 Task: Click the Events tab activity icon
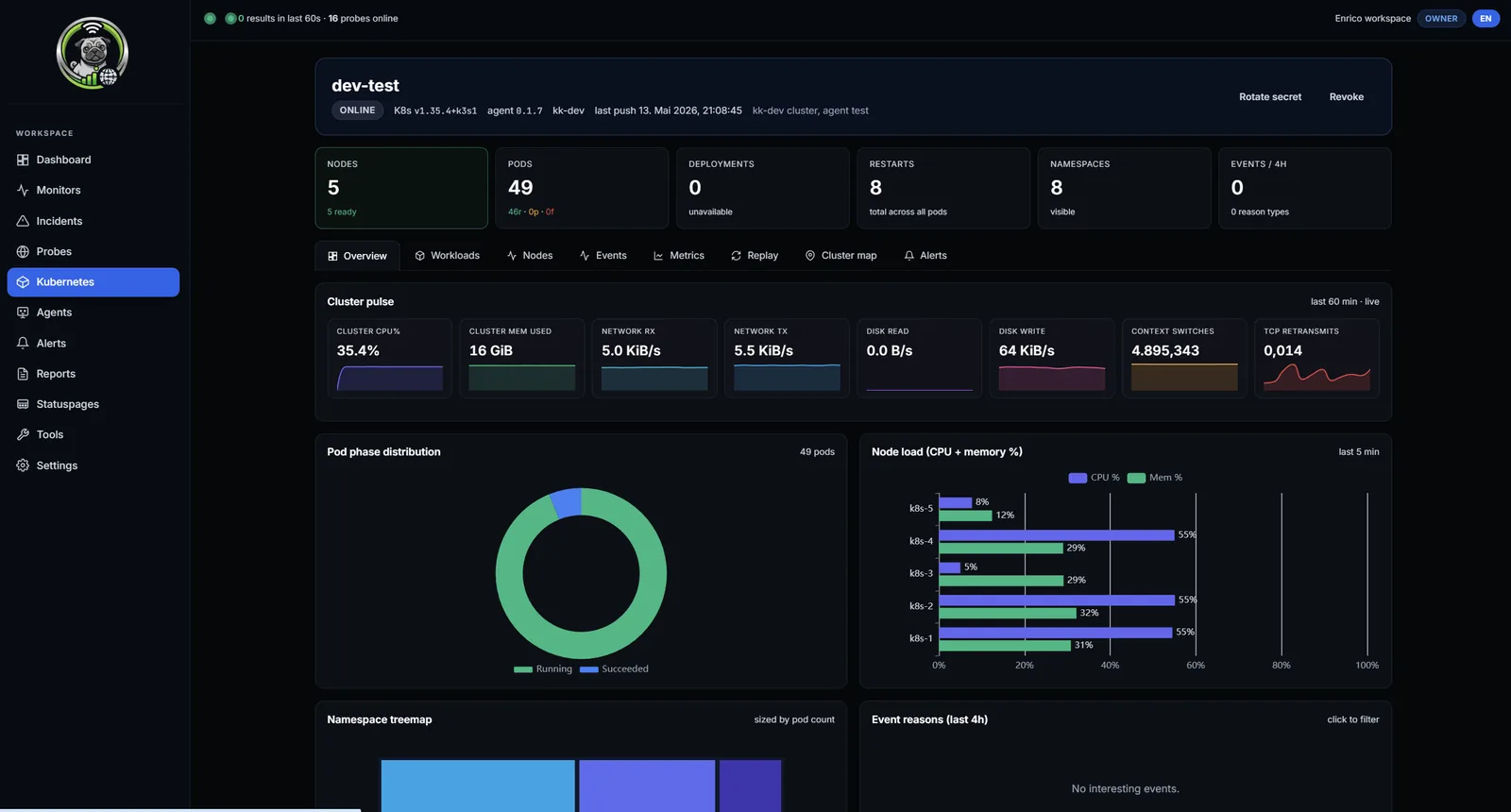point(585,256)
